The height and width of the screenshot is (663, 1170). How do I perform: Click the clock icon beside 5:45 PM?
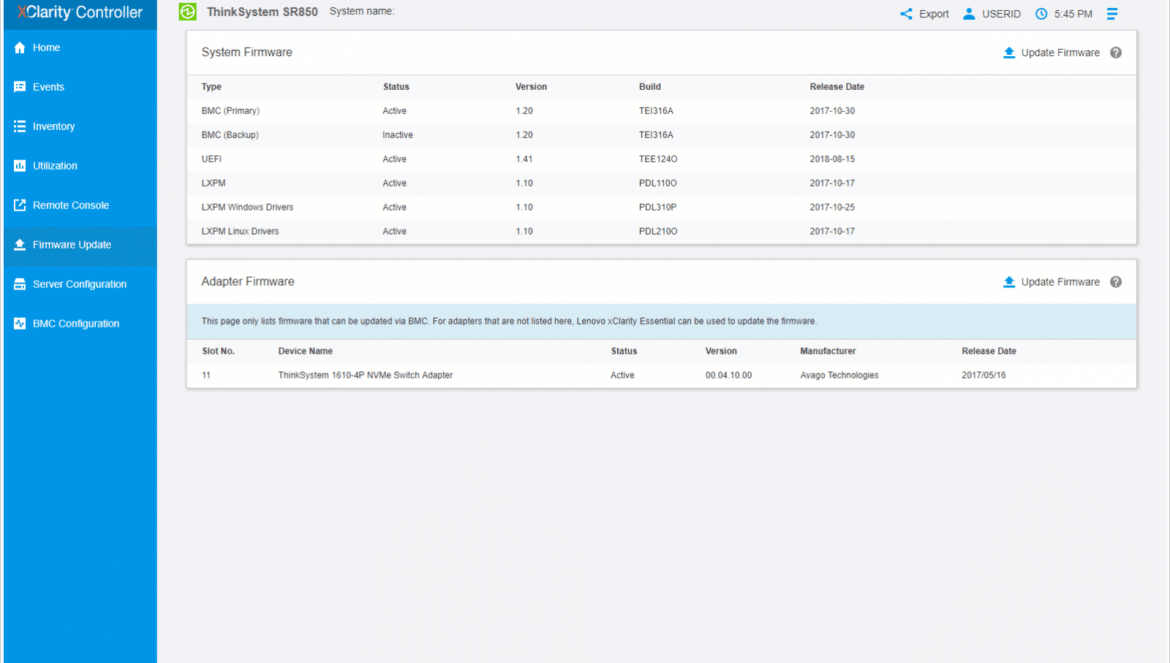1041,14
